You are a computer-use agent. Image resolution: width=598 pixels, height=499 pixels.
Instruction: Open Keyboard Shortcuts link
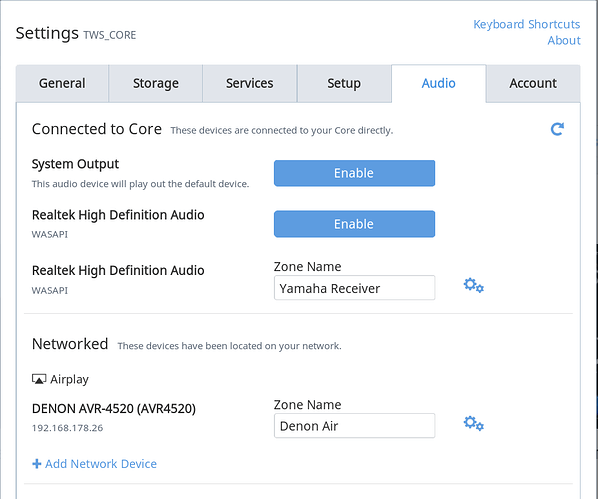(526, 24)
